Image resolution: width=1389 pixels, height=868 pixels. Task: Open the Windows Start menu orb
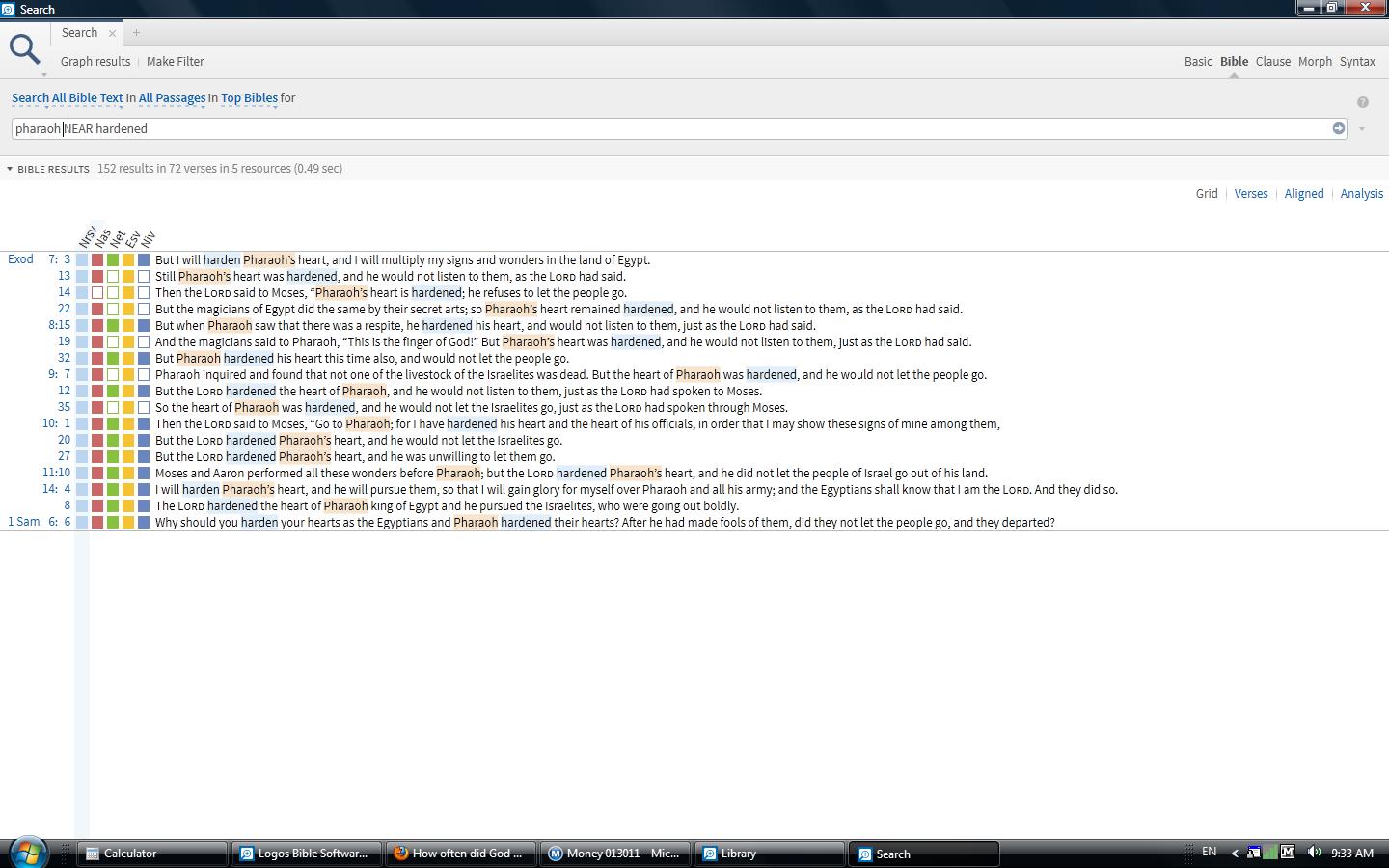[x=28, y=853]
